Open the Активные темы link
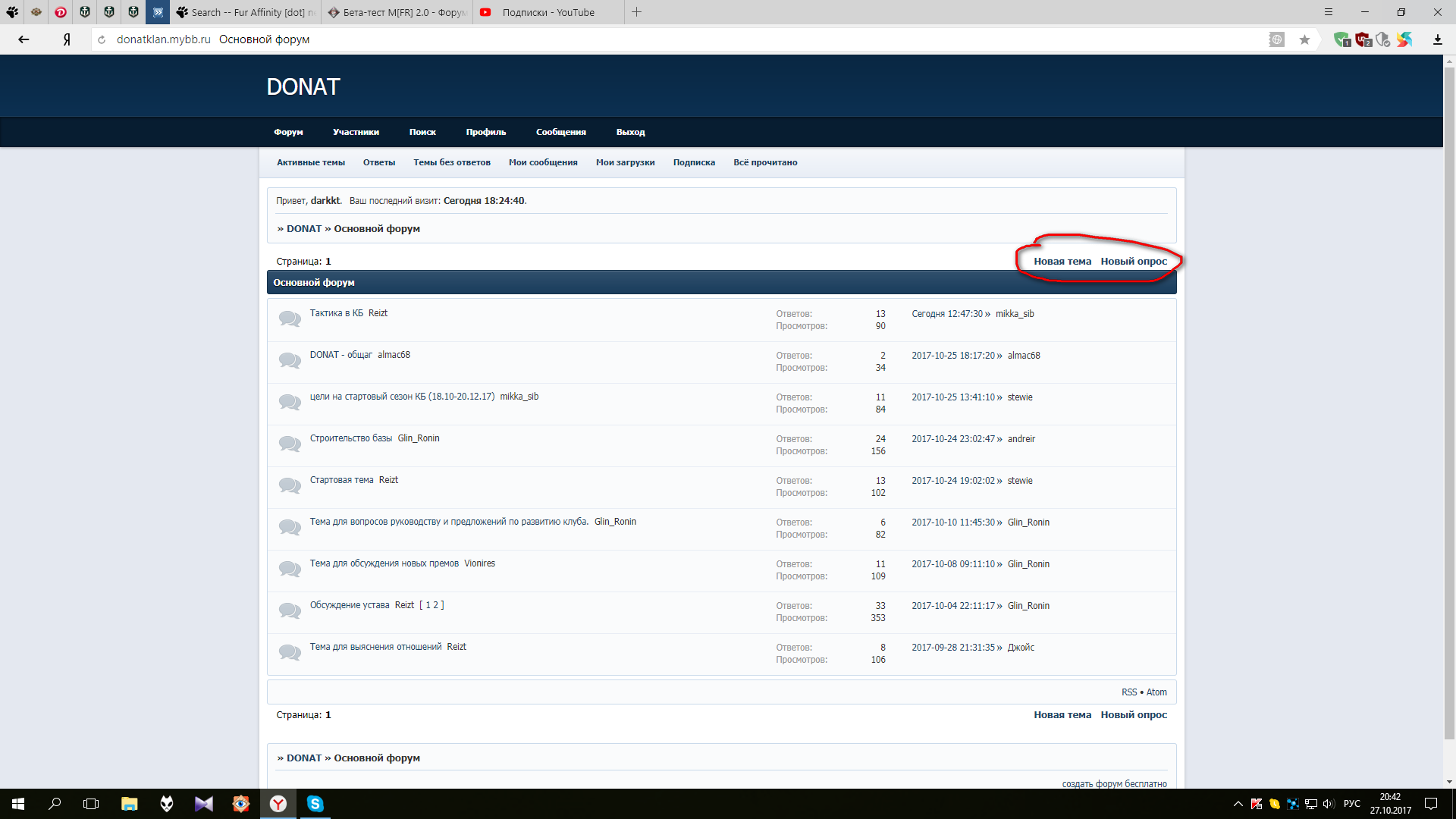1456x819 pixels. click(311, 162)
